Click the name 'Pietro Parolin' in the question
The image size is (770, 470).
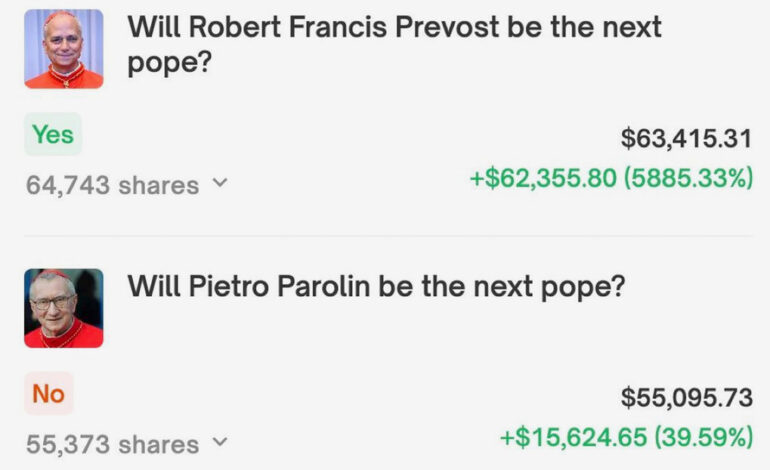[x=279, y=286]
